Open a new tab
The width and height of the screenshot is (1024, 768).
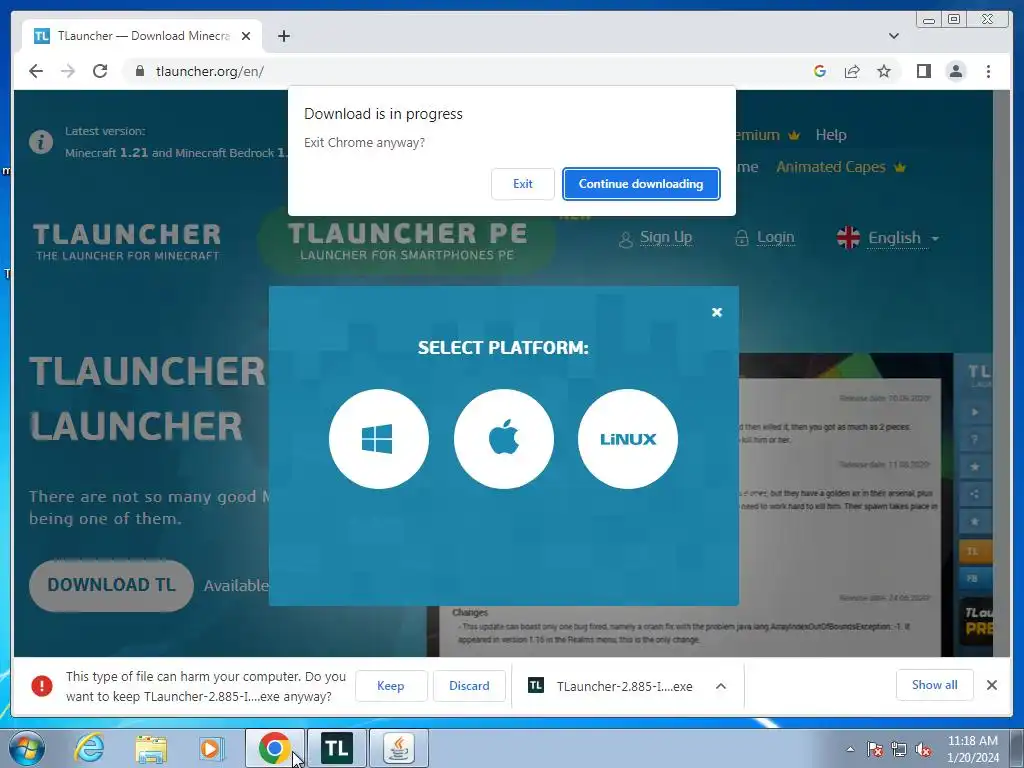point(283,36)
